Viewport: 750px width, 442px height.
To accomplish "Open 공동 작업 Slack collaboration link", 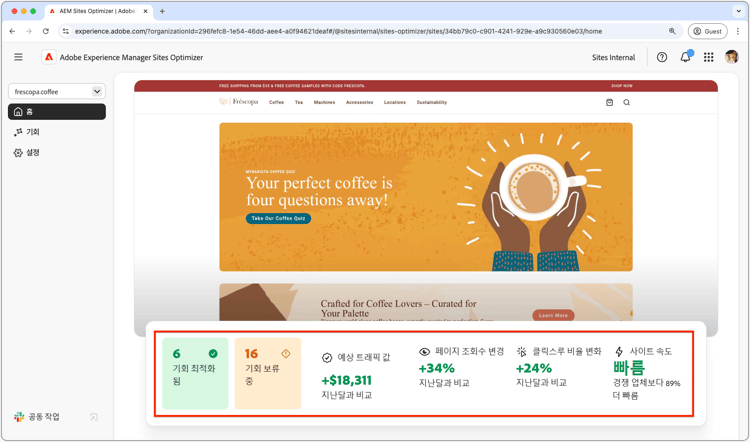I will [37, 417].
